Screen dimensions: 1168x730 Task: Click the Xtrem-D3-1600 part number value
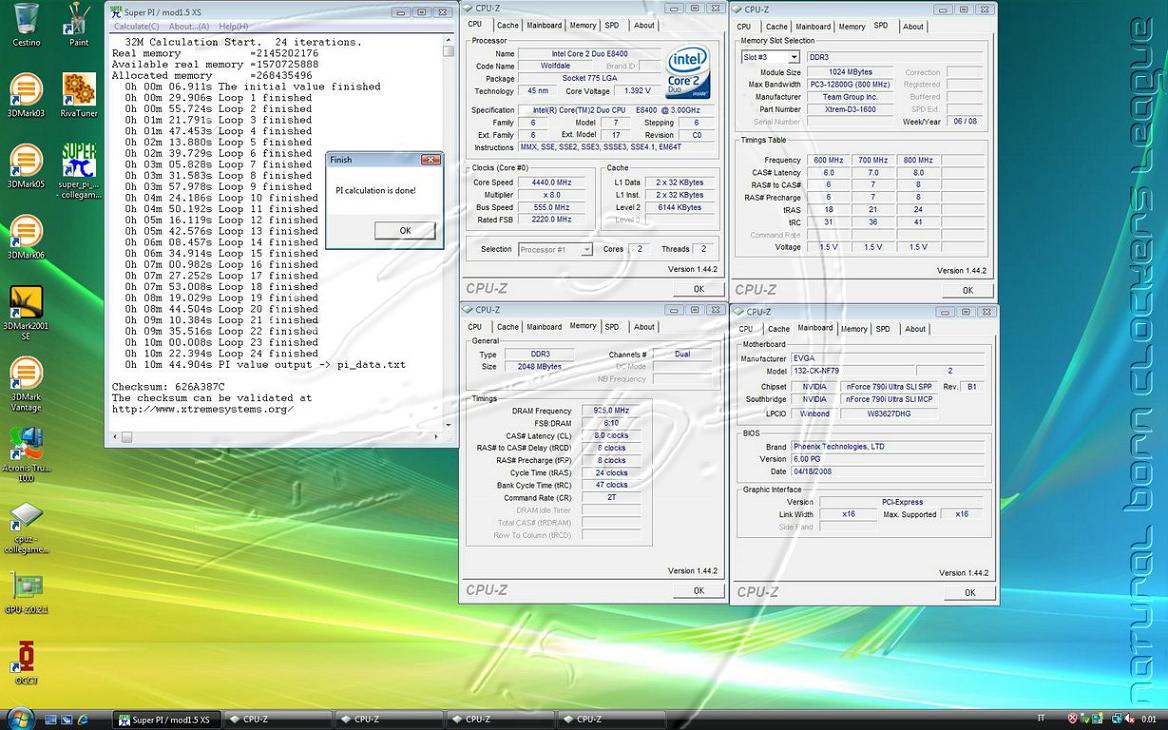849,110
